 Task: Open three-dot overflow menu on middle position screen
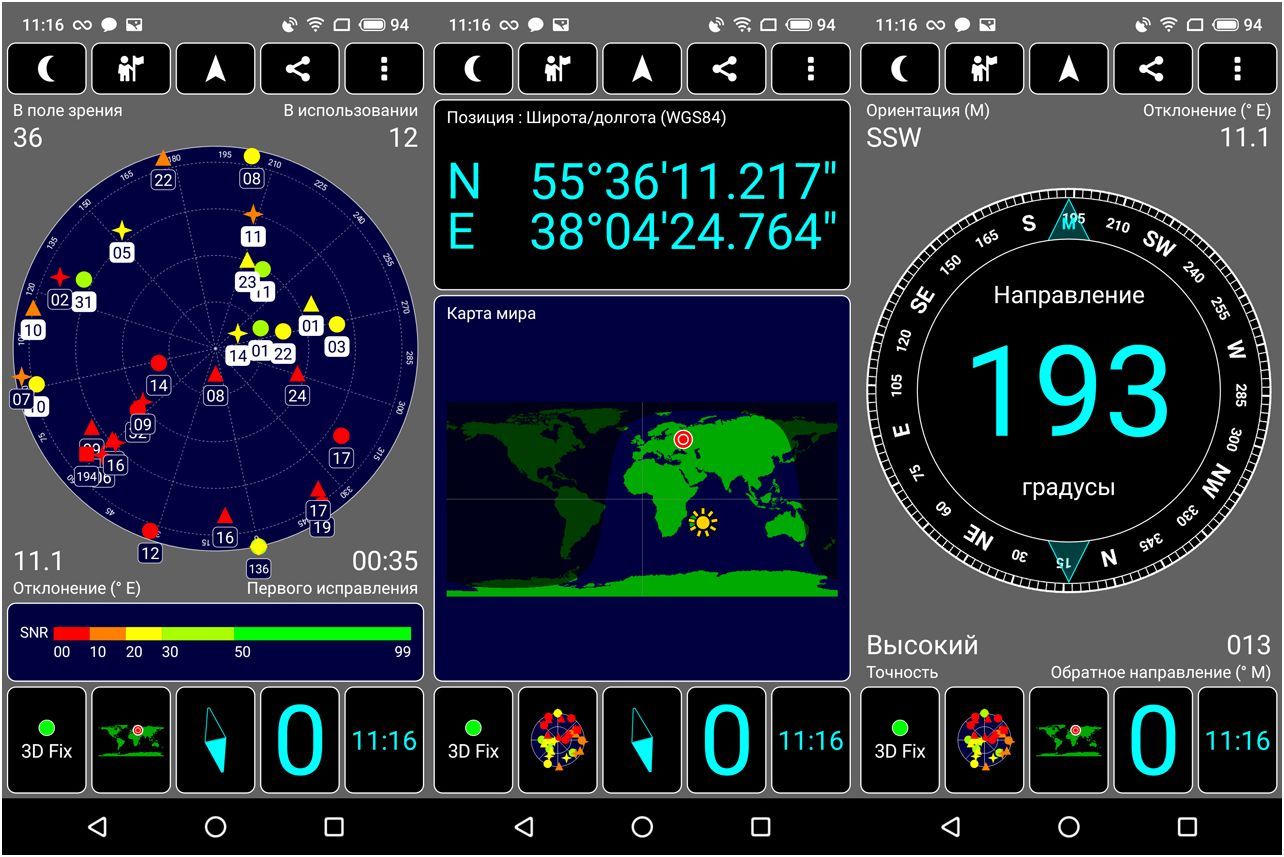coord(810,69)
